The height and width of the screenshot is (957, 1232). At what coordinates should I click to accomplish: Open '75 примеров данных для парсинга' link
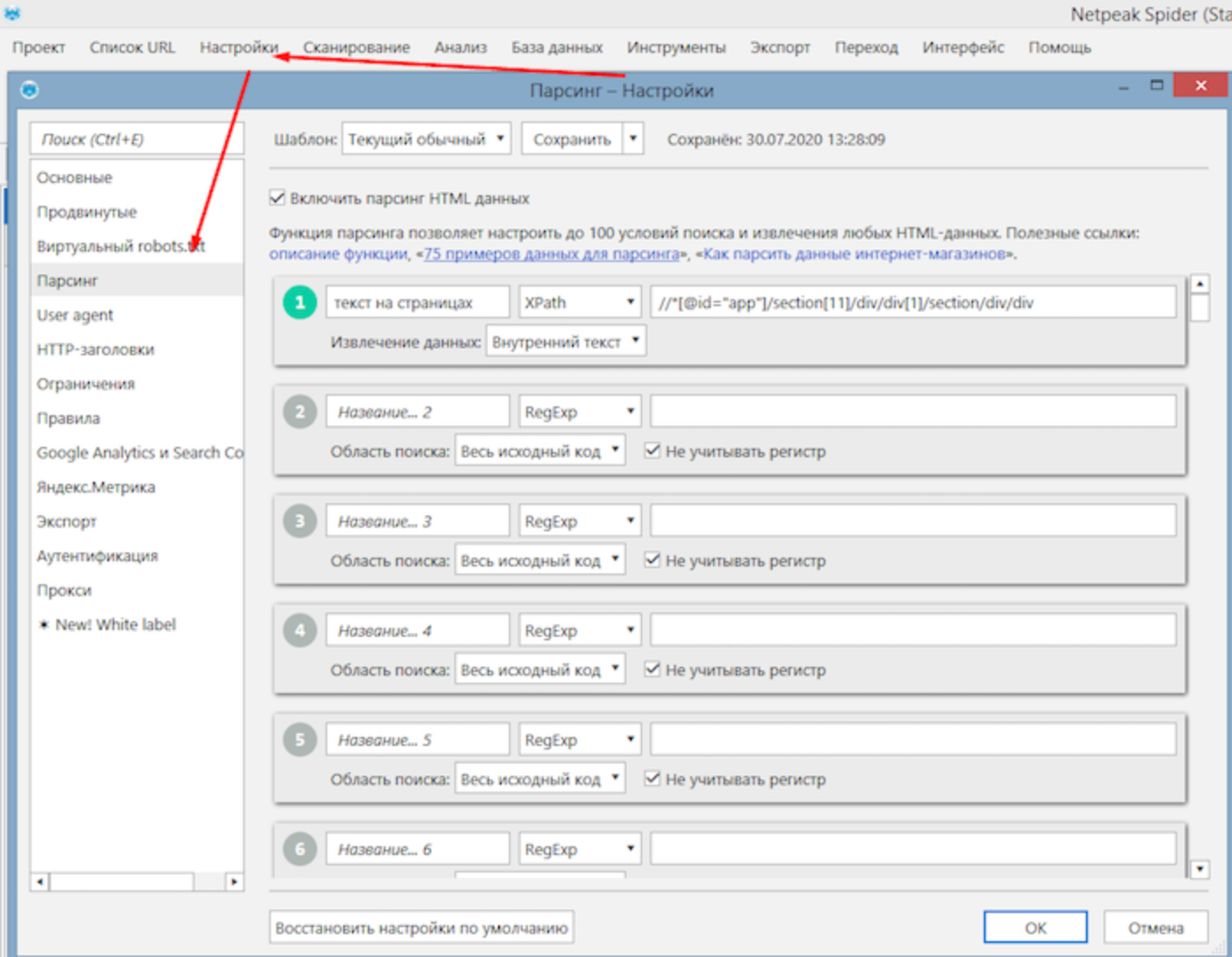point(552,254)
